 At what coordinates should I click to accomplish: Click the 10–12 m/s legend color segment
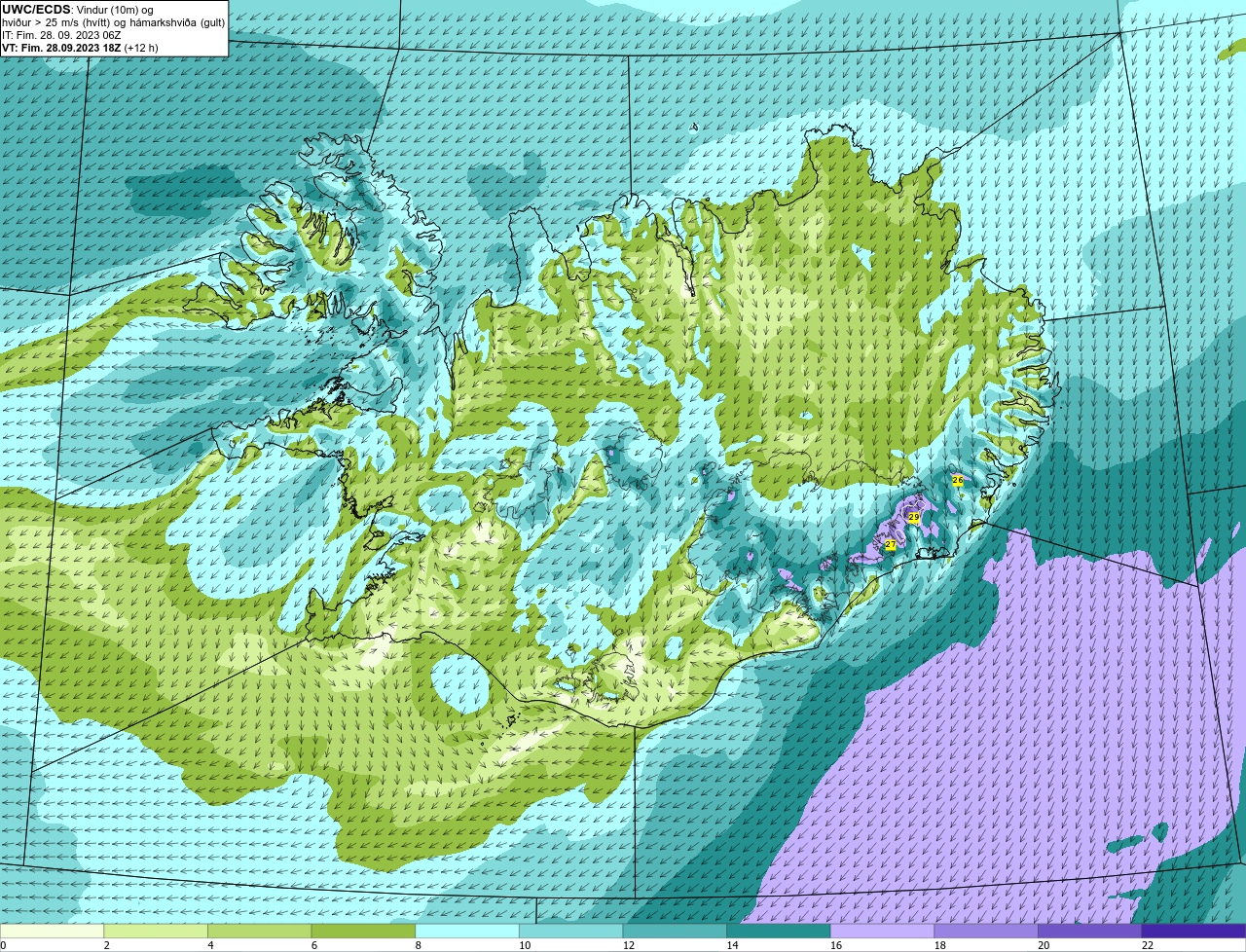pyautogui.click(x=571, y=931)
